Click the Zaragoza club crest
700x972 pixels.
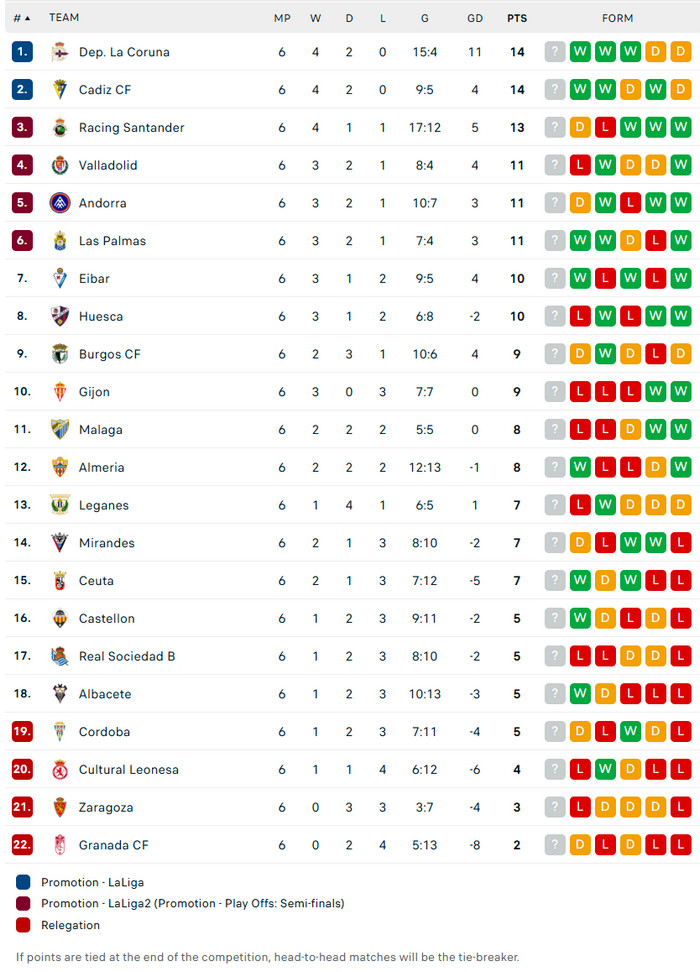(60, 807)
